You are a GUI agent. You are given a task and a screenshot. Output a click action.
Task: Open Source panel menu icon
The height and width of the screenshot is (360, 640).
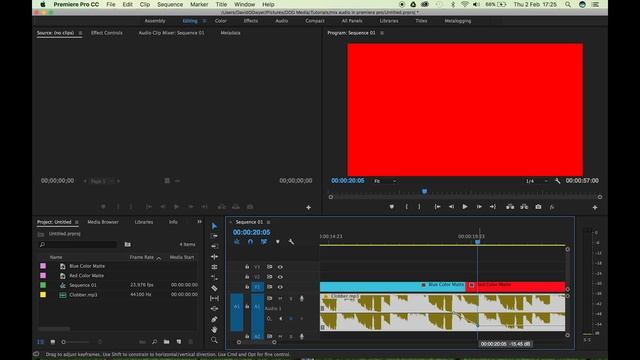pos(80,33)
